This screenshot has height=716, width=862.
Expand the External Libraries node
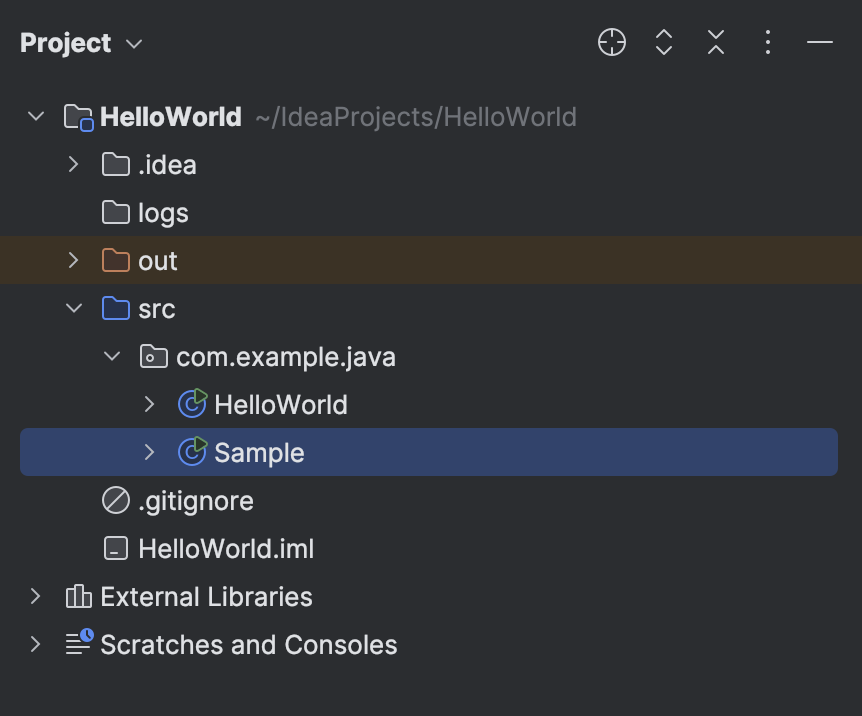pos(35,596)
